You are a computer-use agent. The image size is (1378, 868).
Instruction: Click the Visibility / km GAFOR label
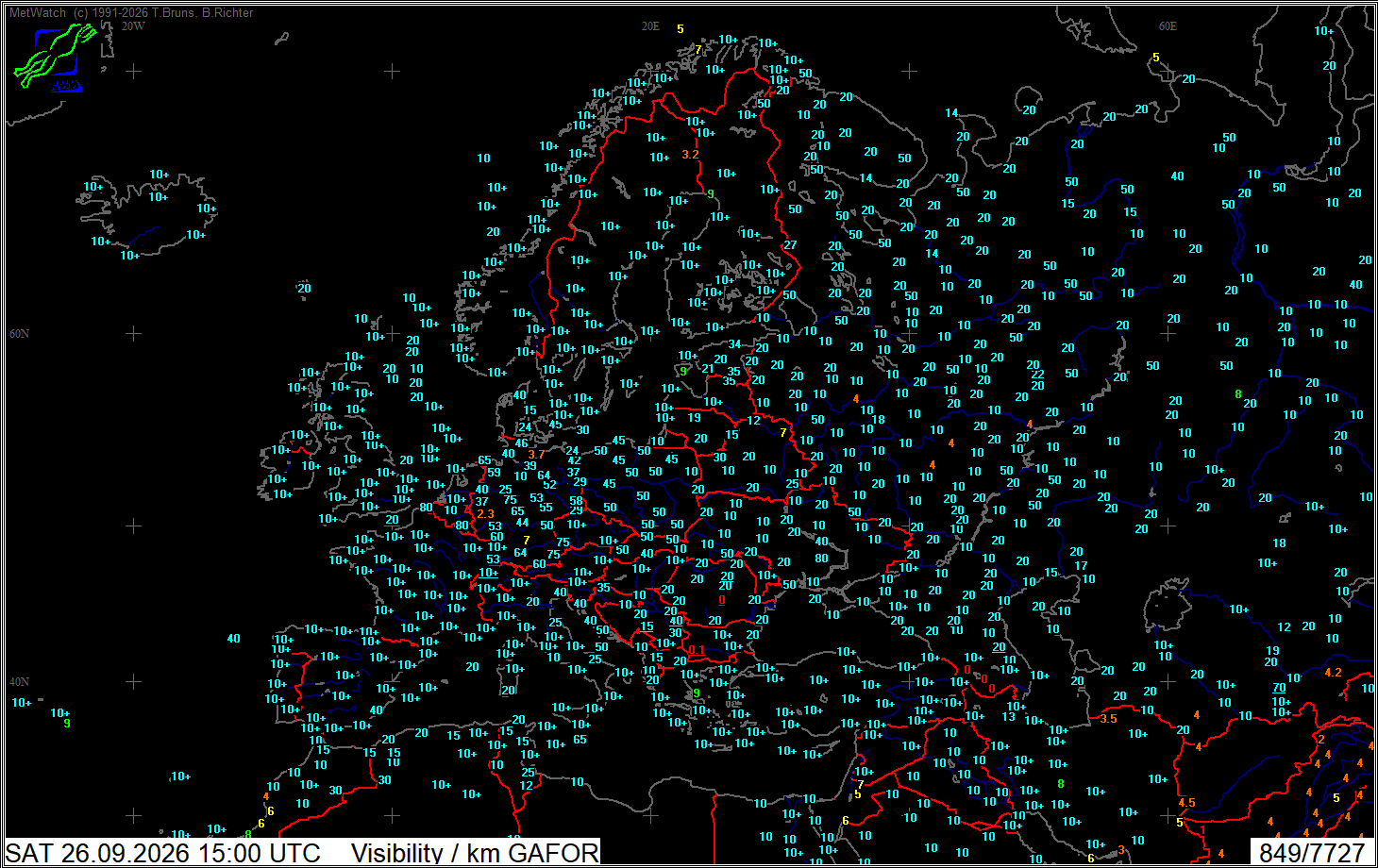pyautogui.click(x=475, y=853)
